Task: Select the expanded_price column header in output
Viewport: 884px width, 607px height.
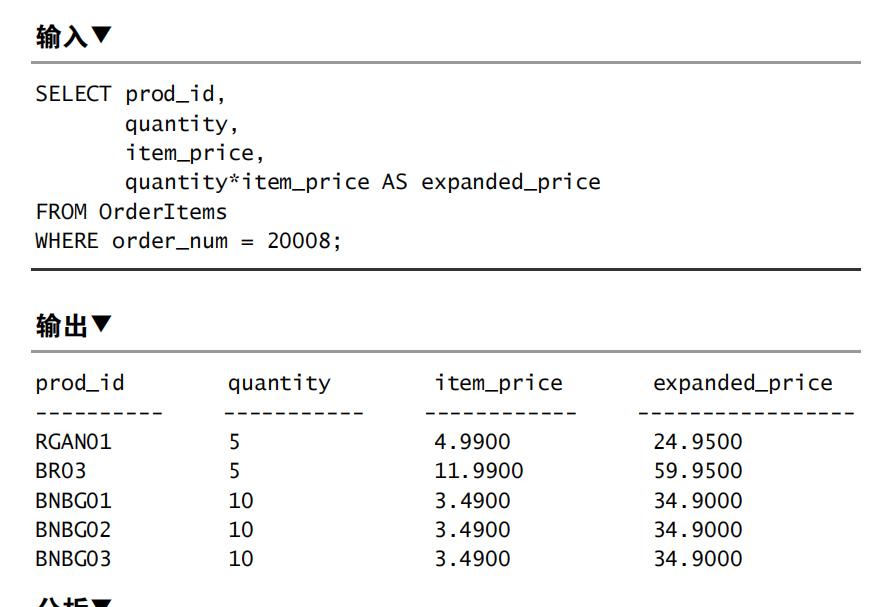Action: click(x=742, y=383)
